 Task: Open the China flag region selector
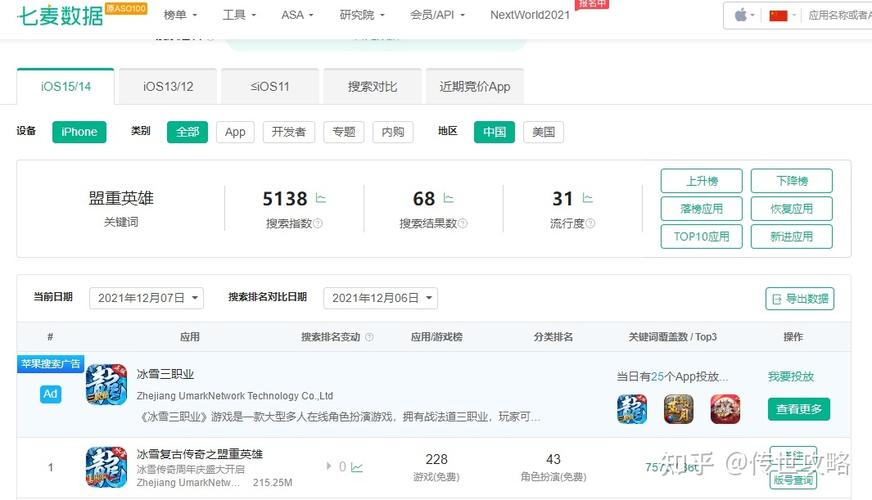coord(778,16)
